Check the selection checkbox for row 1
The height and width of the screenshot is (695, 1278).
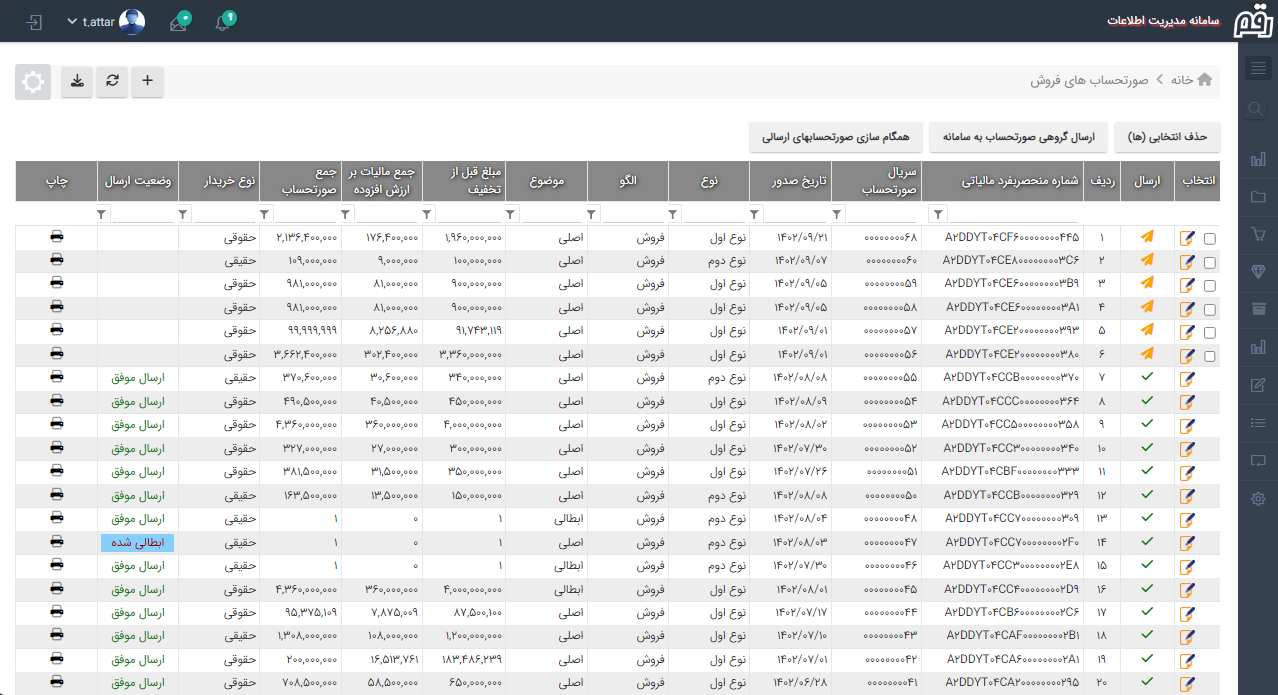[1210, 238]
